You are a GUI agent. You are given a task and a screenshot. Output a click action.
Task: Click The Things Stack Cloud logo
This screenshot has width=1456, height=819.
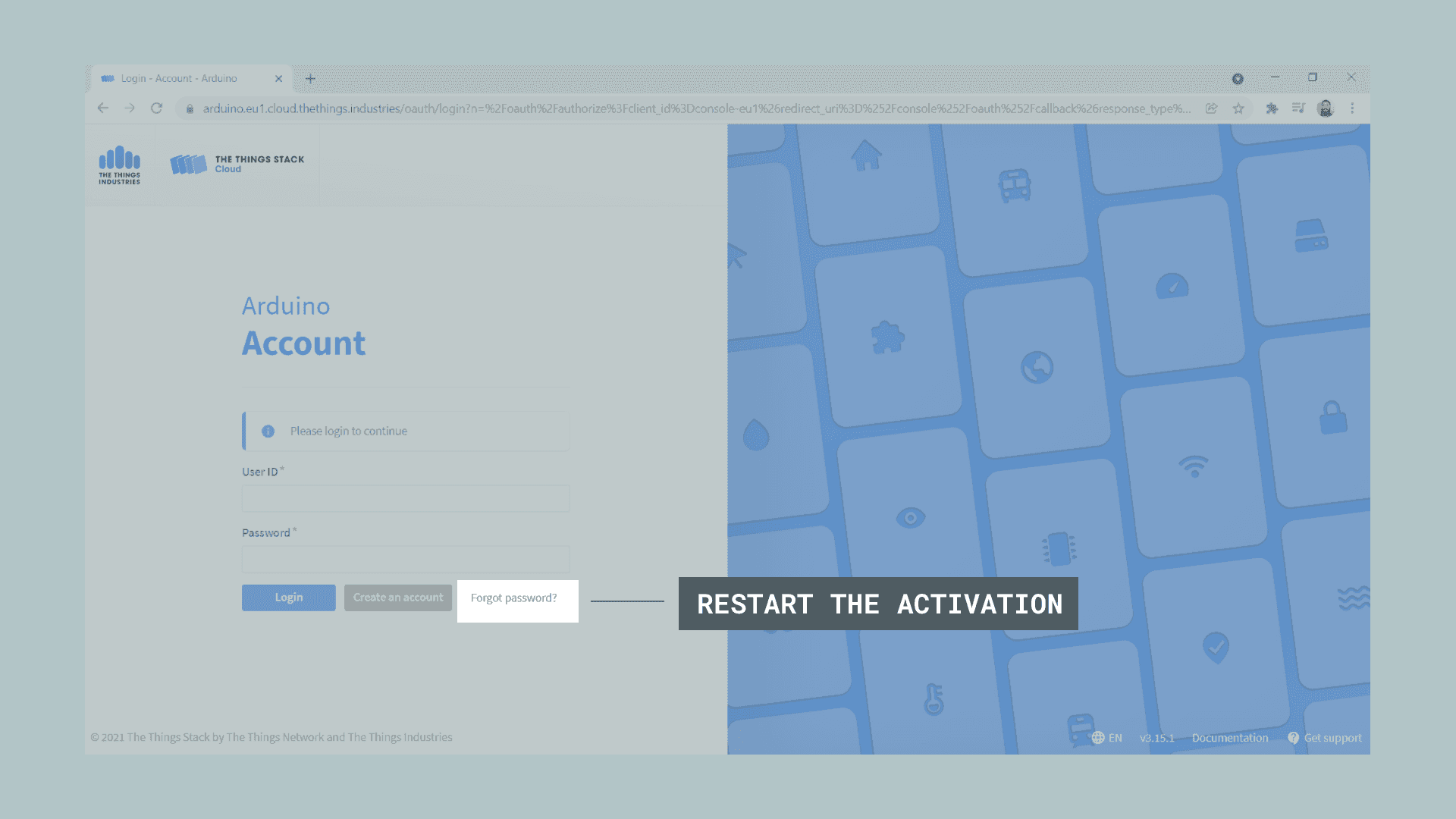tap(237, 165)
